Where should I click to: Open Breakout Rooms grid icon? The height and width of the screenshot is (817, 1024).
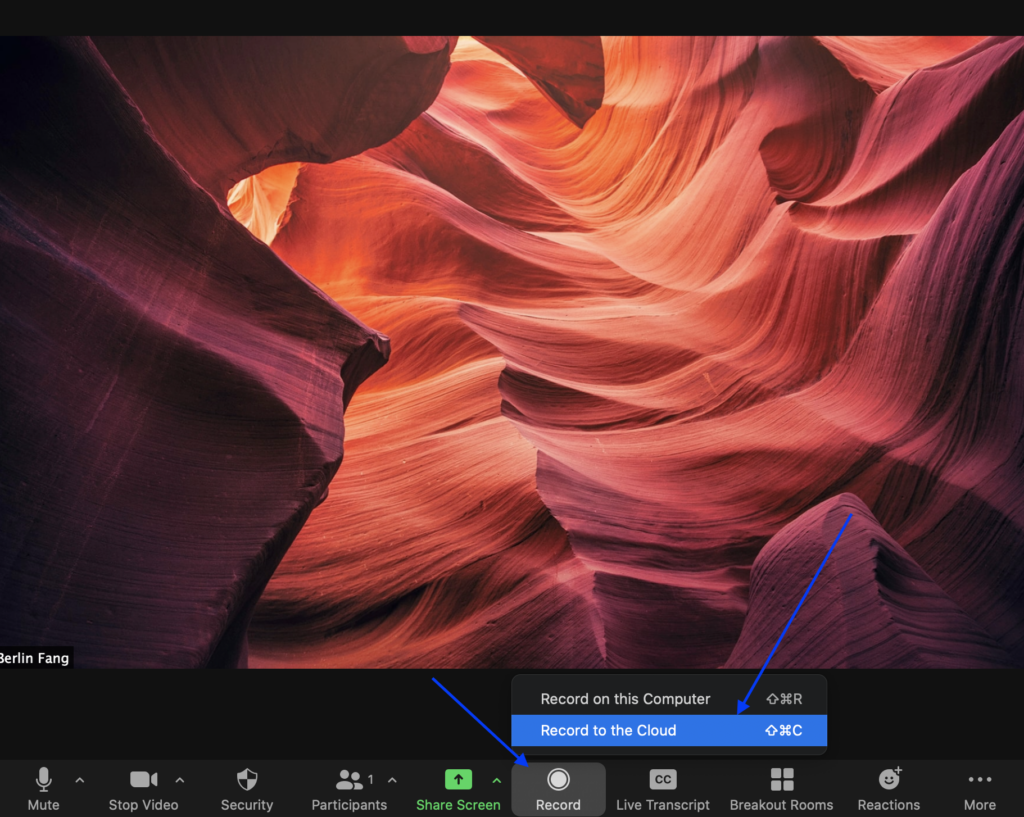click(781, 780)
